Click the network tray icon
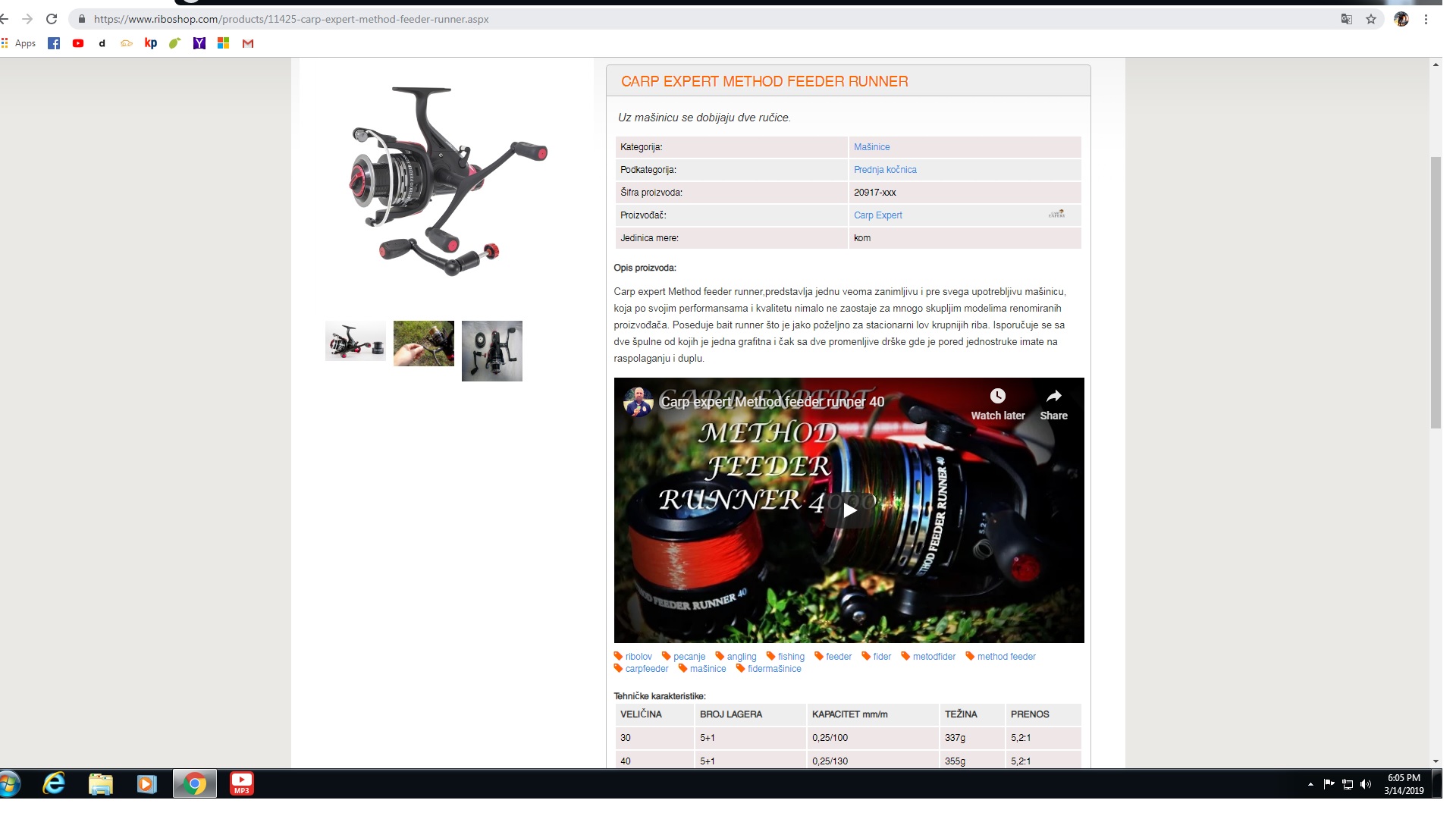This screenshot has width=1456, height=819. (1348, 784)
